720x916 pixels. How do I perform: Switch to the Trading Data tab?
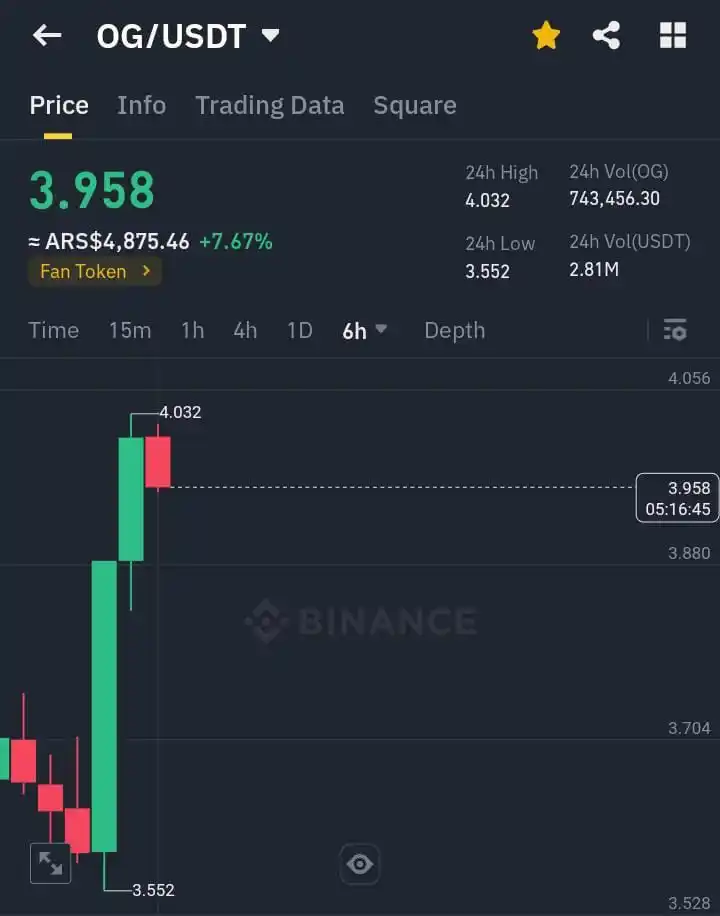(x=269, y=106)
